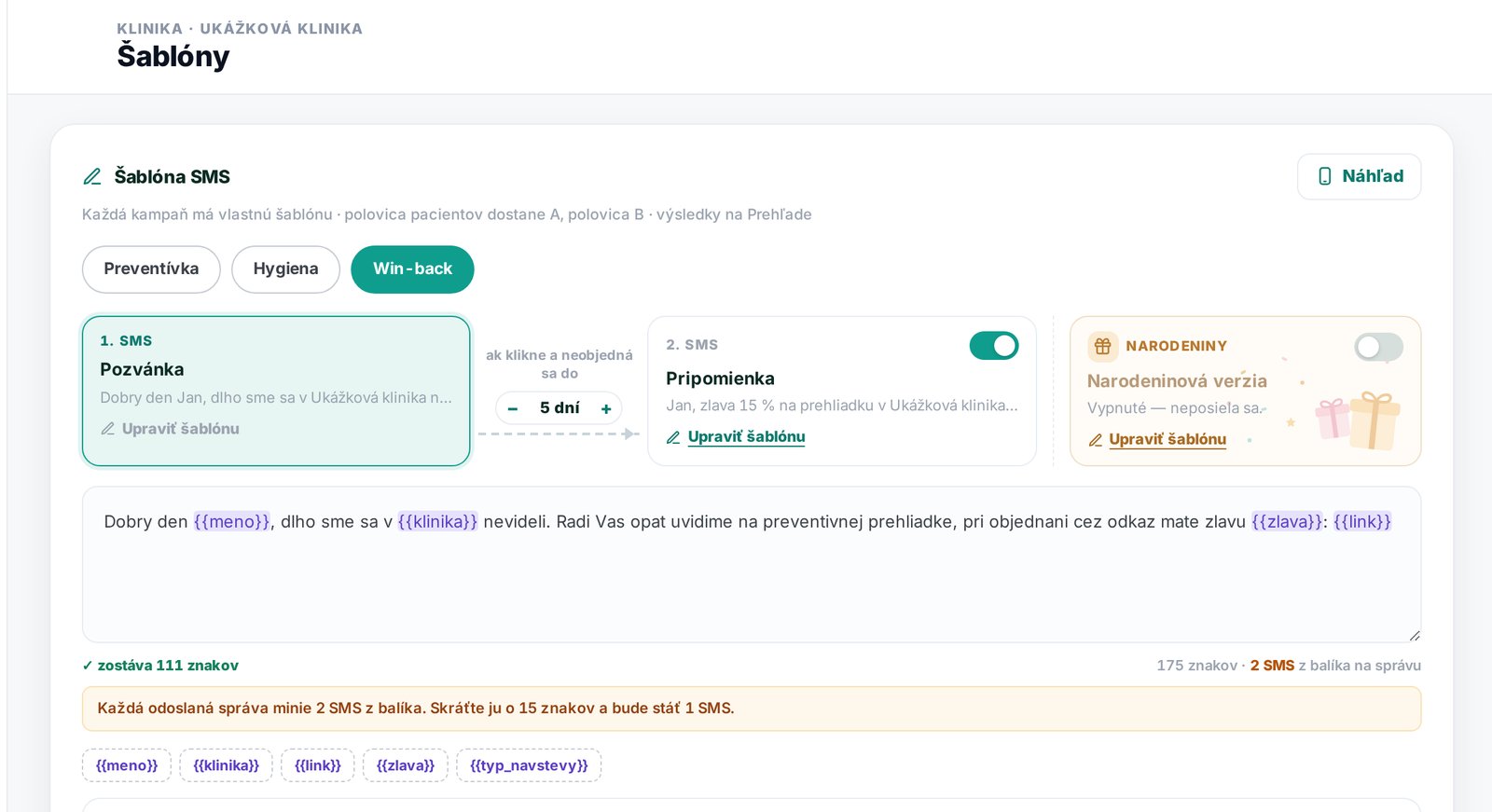Click the 'ak klikne a neobjedná sa do' label
Viewport: 1492px width, 812px height.
click(x=559, y=365)
